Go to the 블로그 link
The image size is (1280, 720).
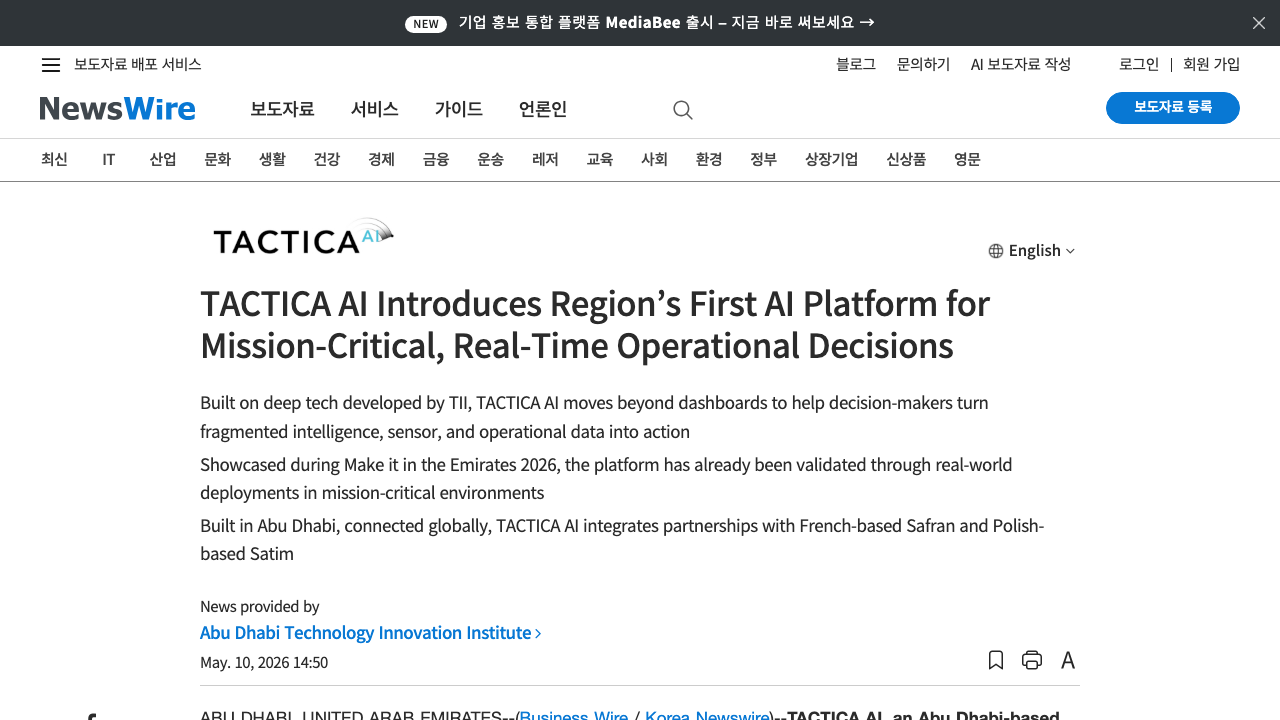tap(856, 65)
